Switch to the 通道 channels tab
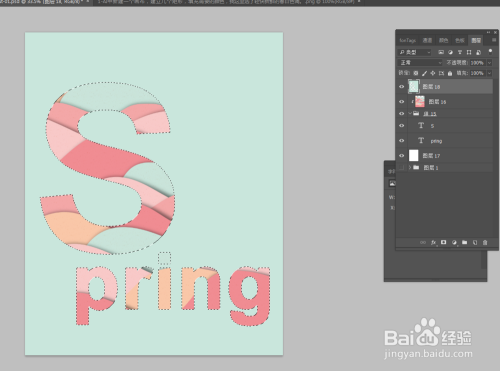This screenshot has width=500, height=371. tap(427, 40)
